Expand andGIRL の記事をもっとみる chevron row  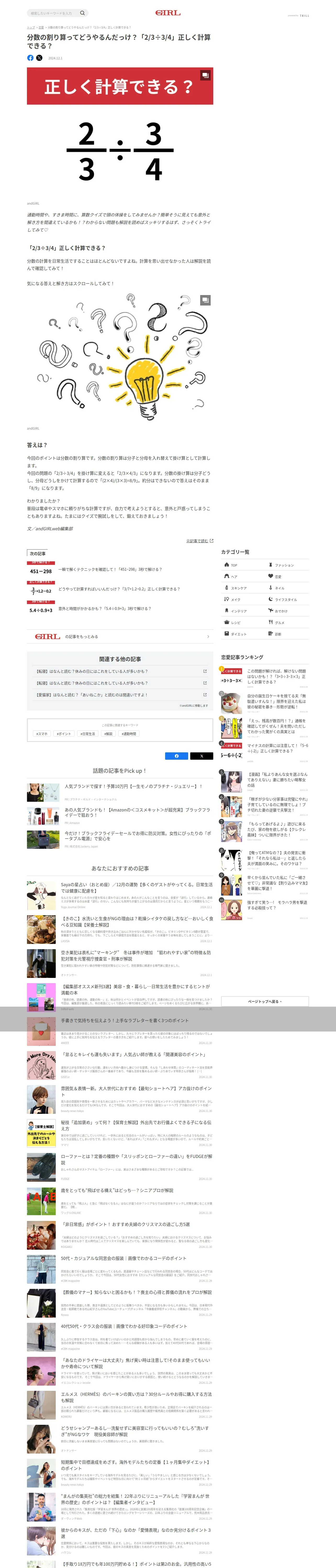(120, 637)
